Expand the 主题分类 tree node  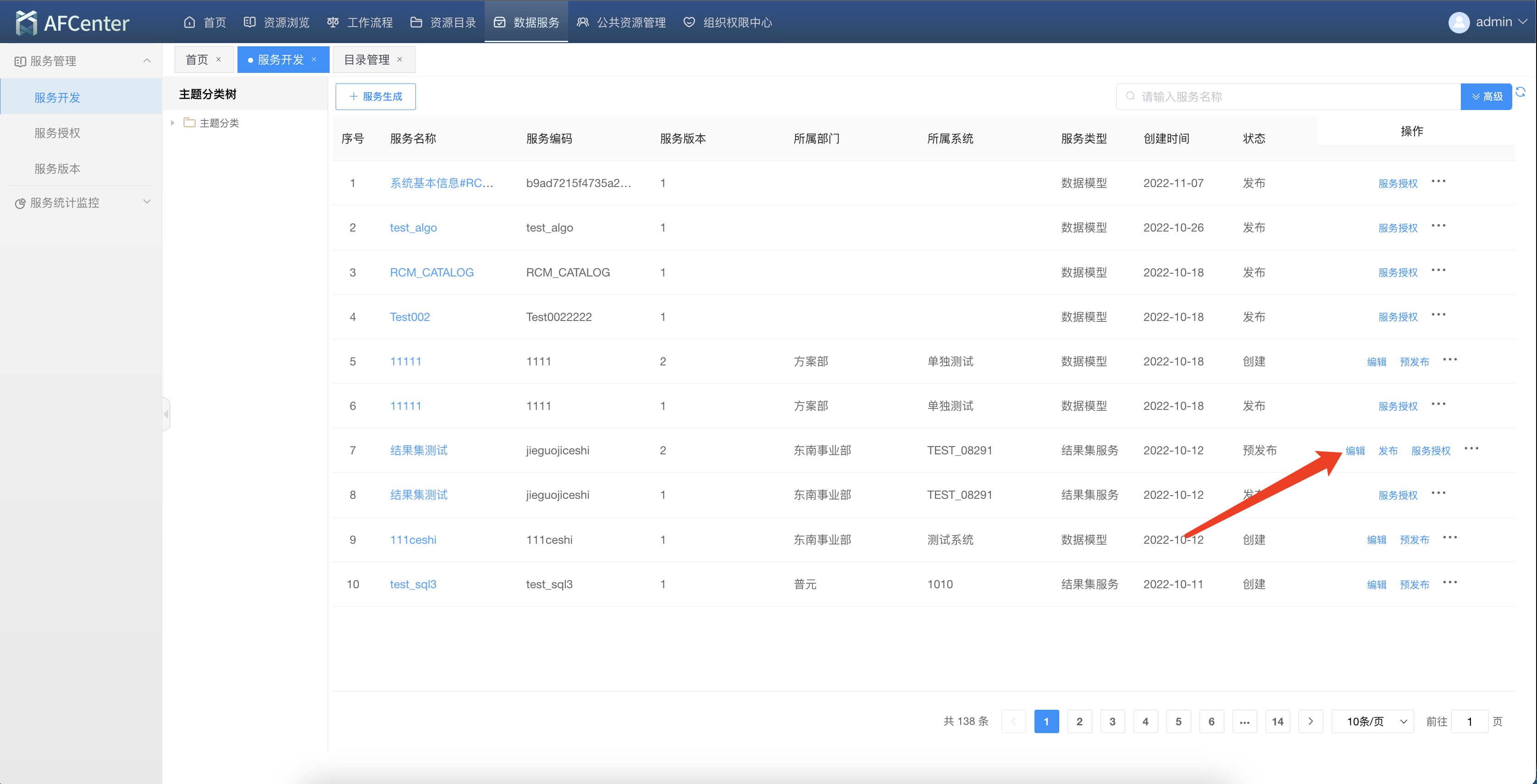tap(172, 123)
